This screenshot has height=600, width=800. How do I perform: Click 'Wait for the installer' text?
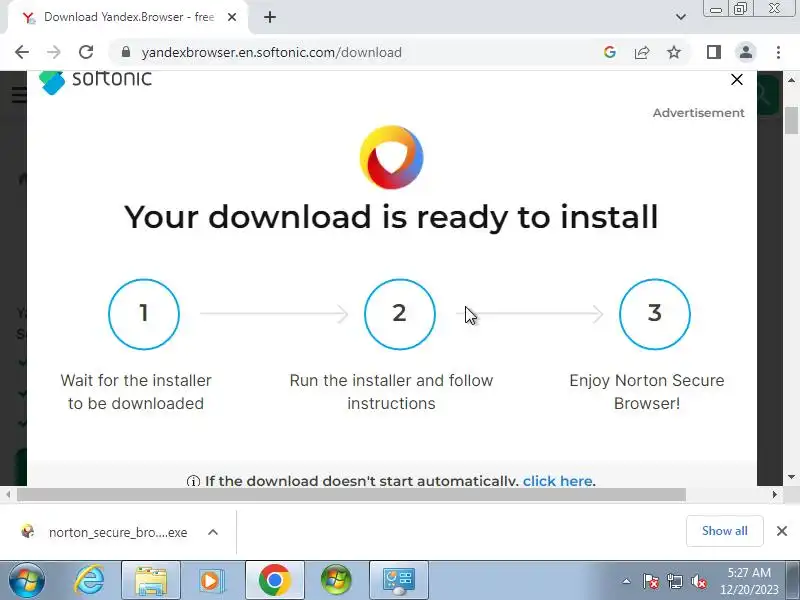pos(136,381)
